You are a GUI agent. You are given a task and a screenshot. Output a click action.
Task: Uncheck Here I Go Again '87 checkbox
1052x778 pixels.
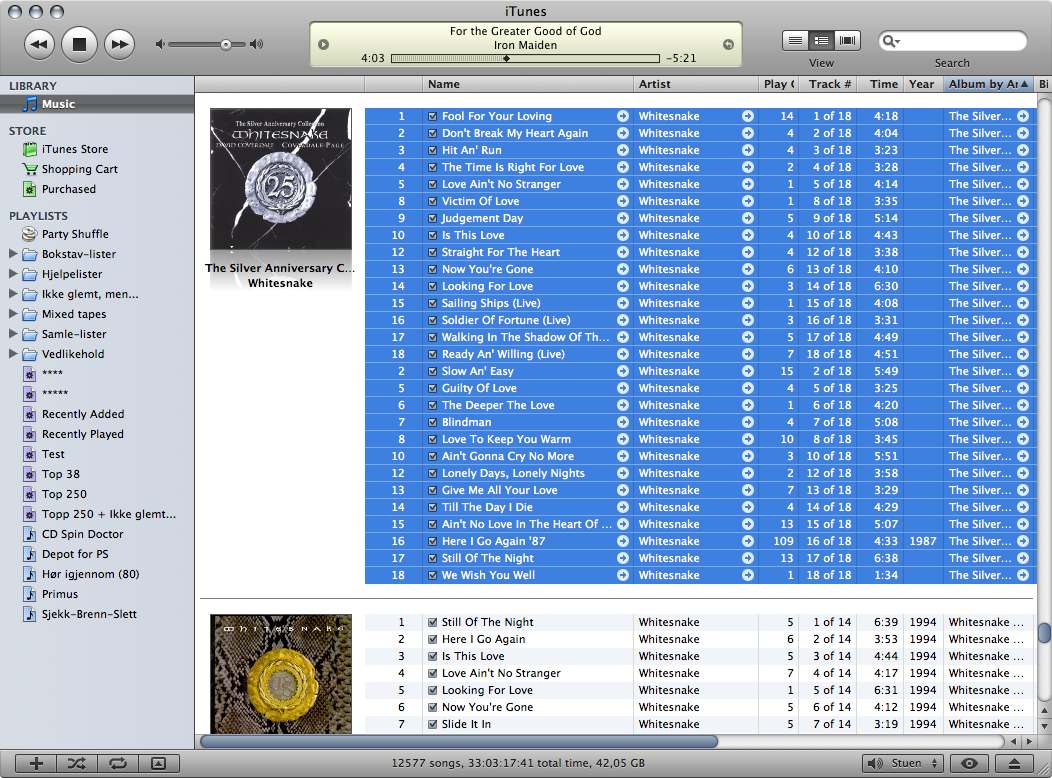tap(433, 541)
